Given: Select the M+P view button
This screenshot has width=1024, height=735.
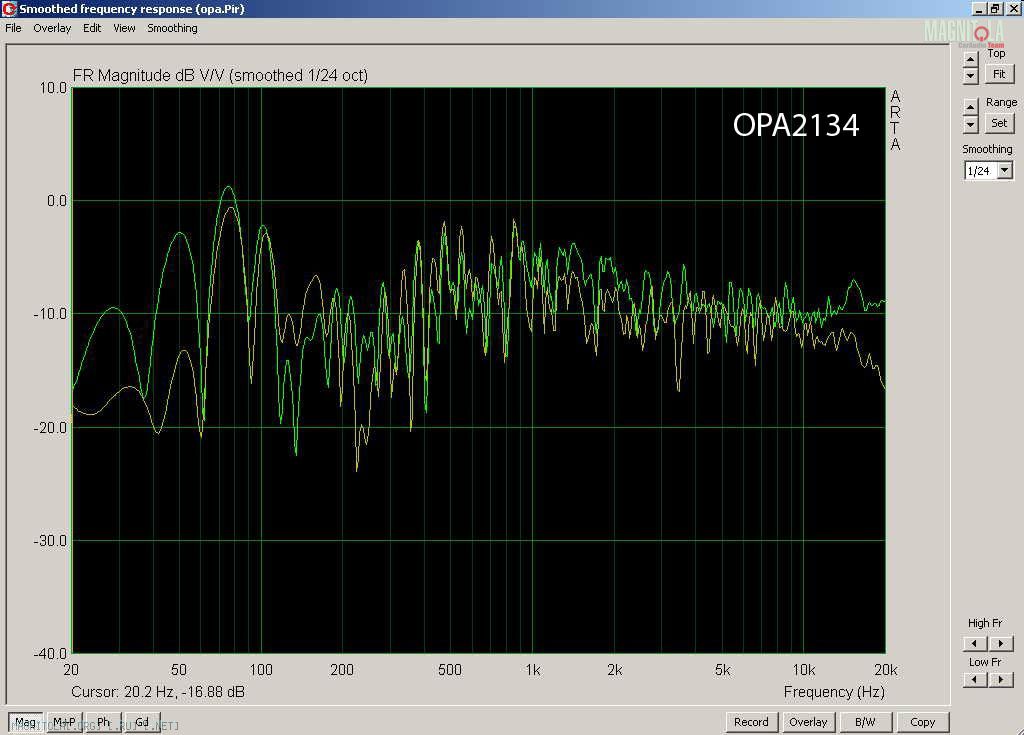Looking at the screenshot, I should pyautogui.click(x=64, y=723).
